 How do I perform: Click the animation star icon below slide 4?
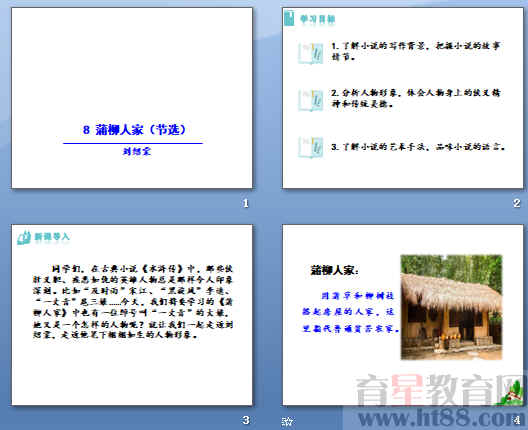click(x=287, y=421)
